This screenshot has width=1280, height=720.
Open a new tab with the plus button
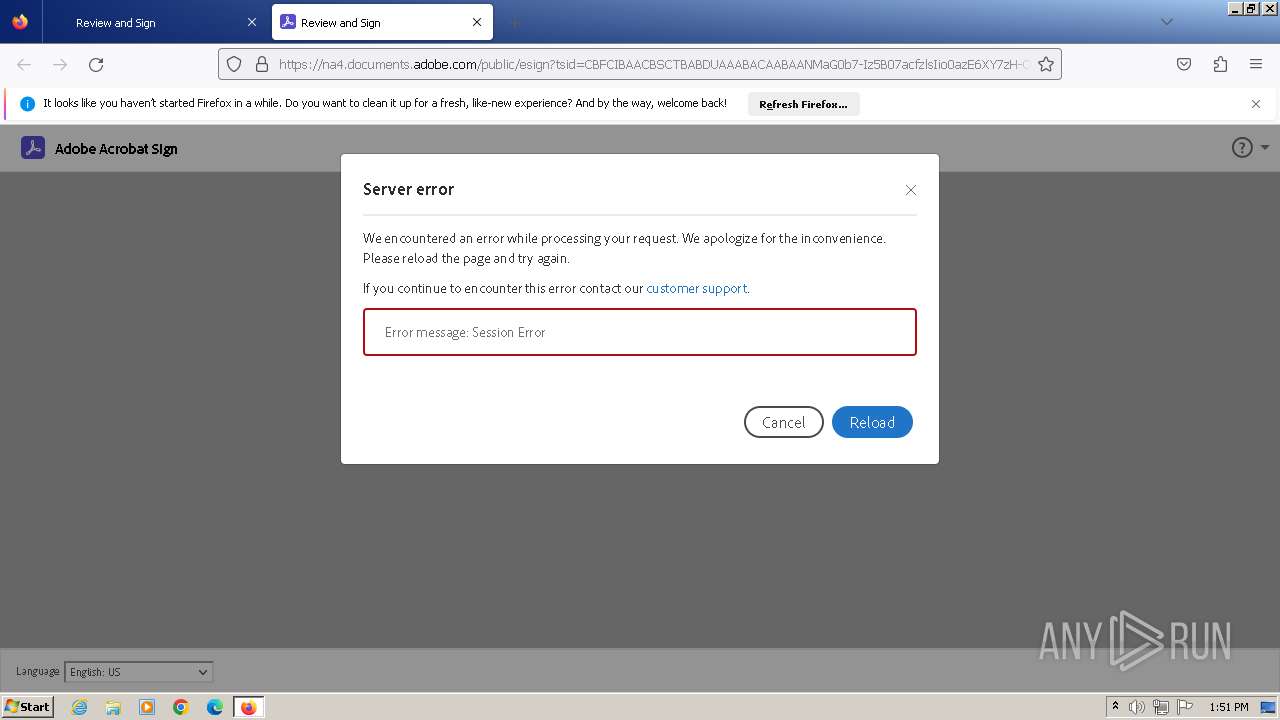tap(514, 23)
